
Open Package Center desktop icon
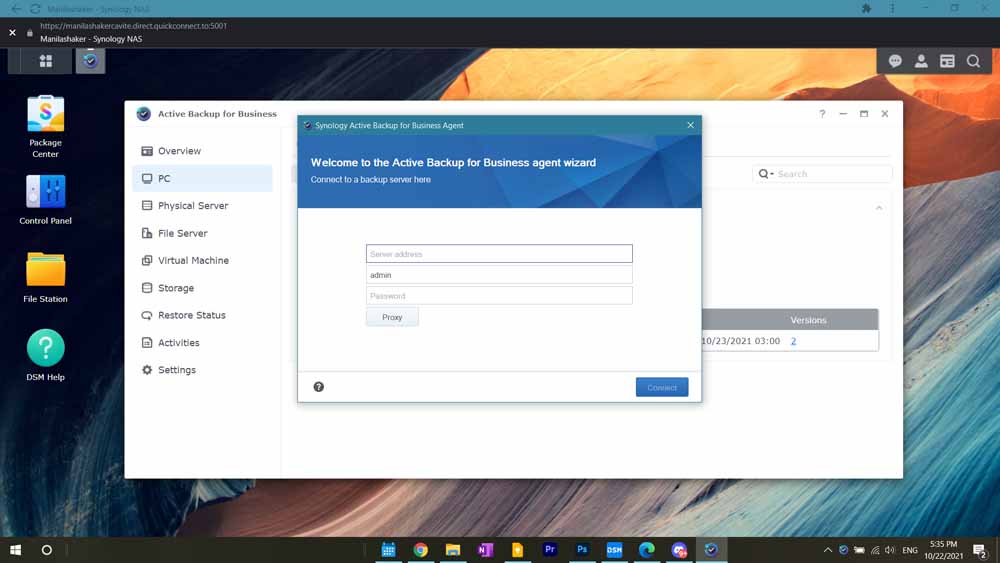tap(45, 126)
